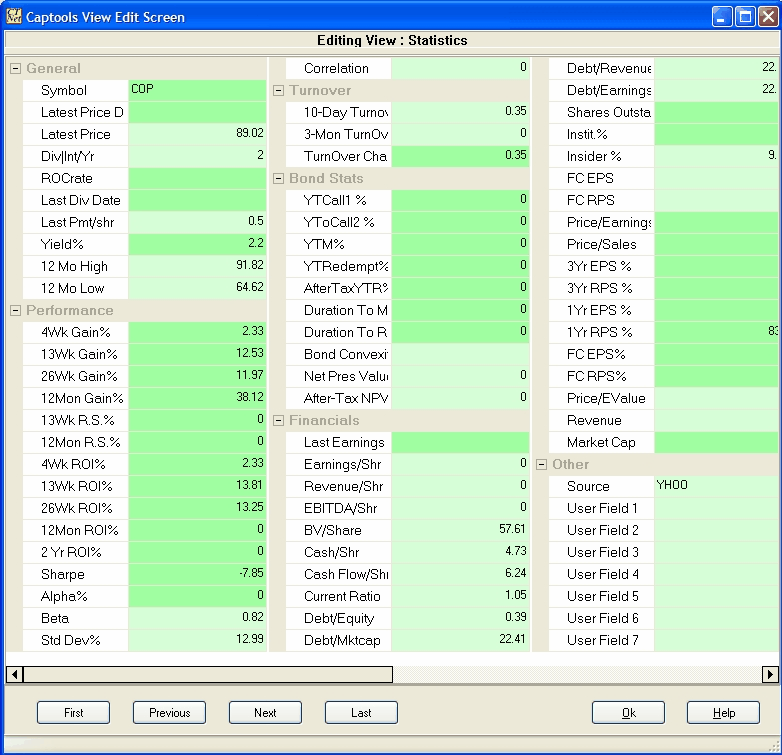Advance with the Next button

pyautogui.click(x=265, y=713)
